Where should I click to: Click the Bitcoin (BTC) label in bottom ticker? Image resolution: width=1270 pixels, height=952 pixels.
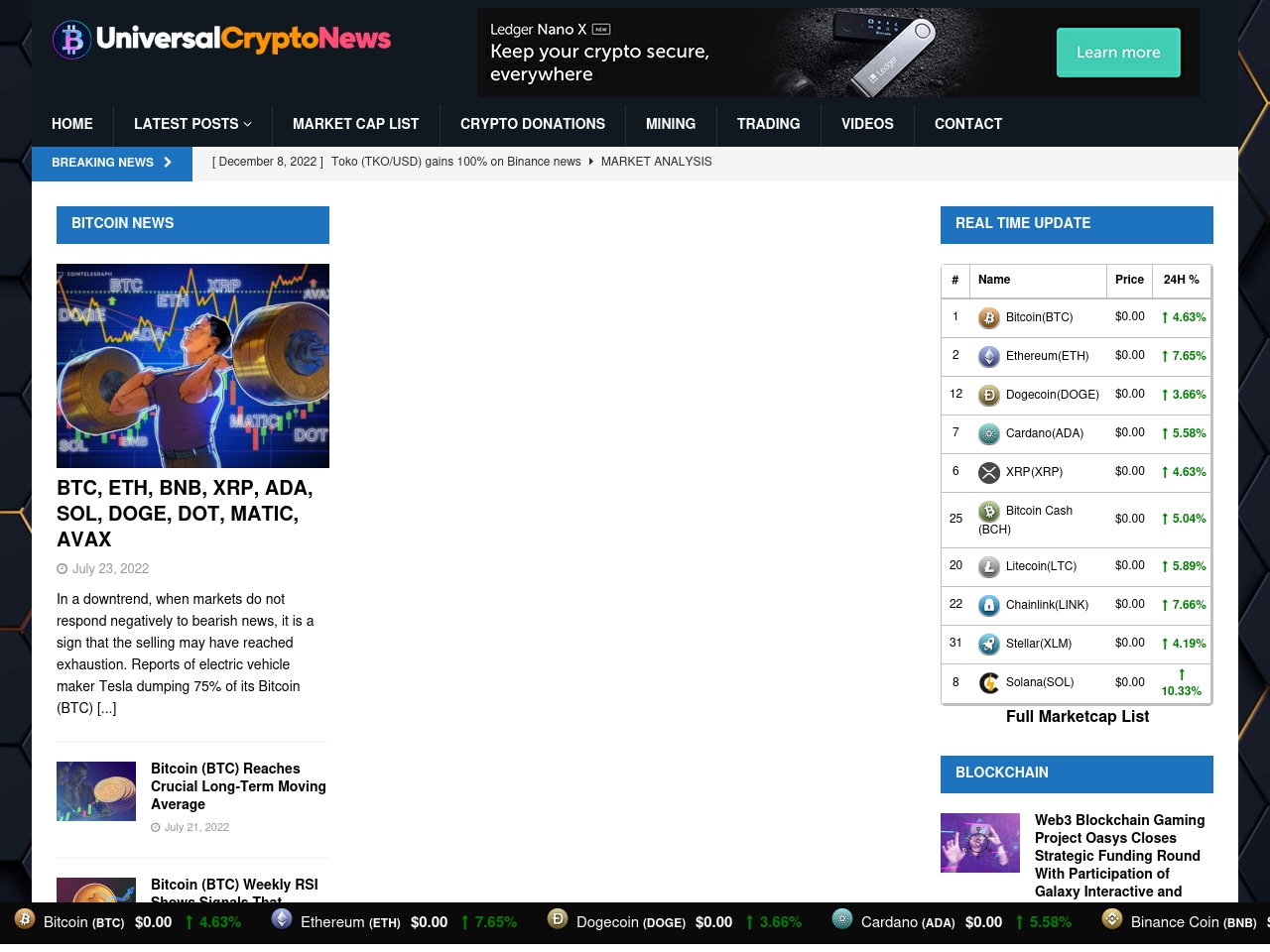tap(84, 922)
